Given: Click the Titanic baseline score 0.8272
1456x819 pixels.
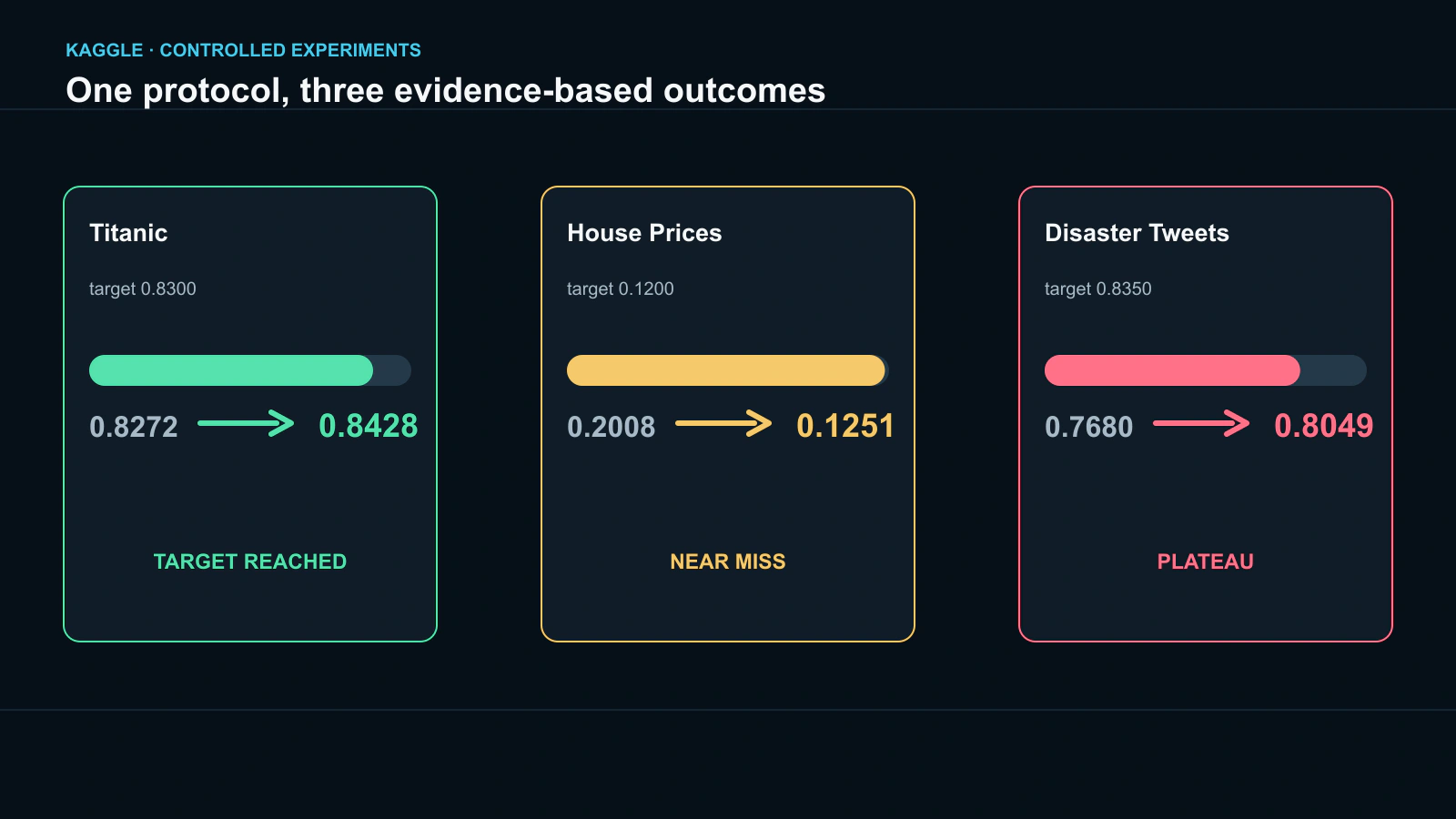Looking at the screenshot, I should pyautogui.click(x=134, y=427).
